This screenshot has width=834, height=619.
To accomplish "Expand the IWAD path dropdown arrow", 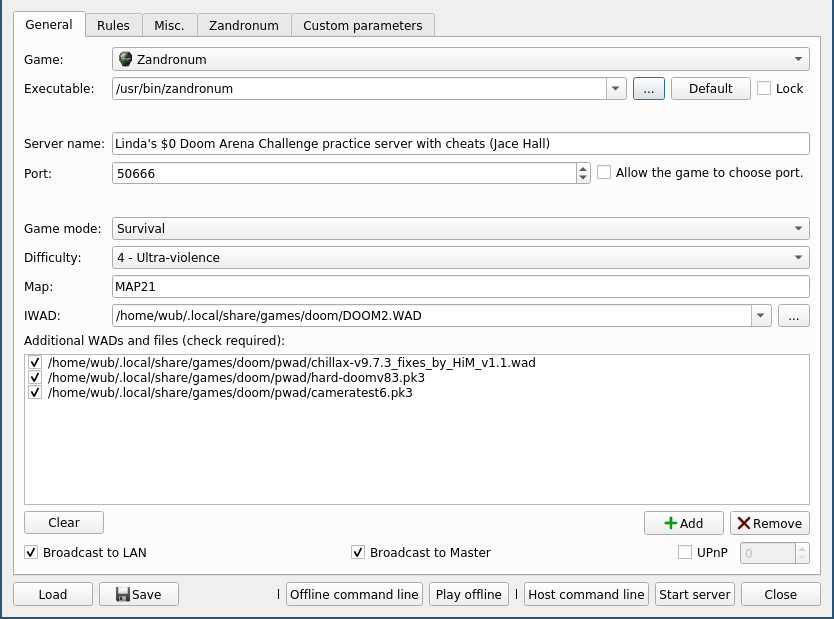I will 761,316.
